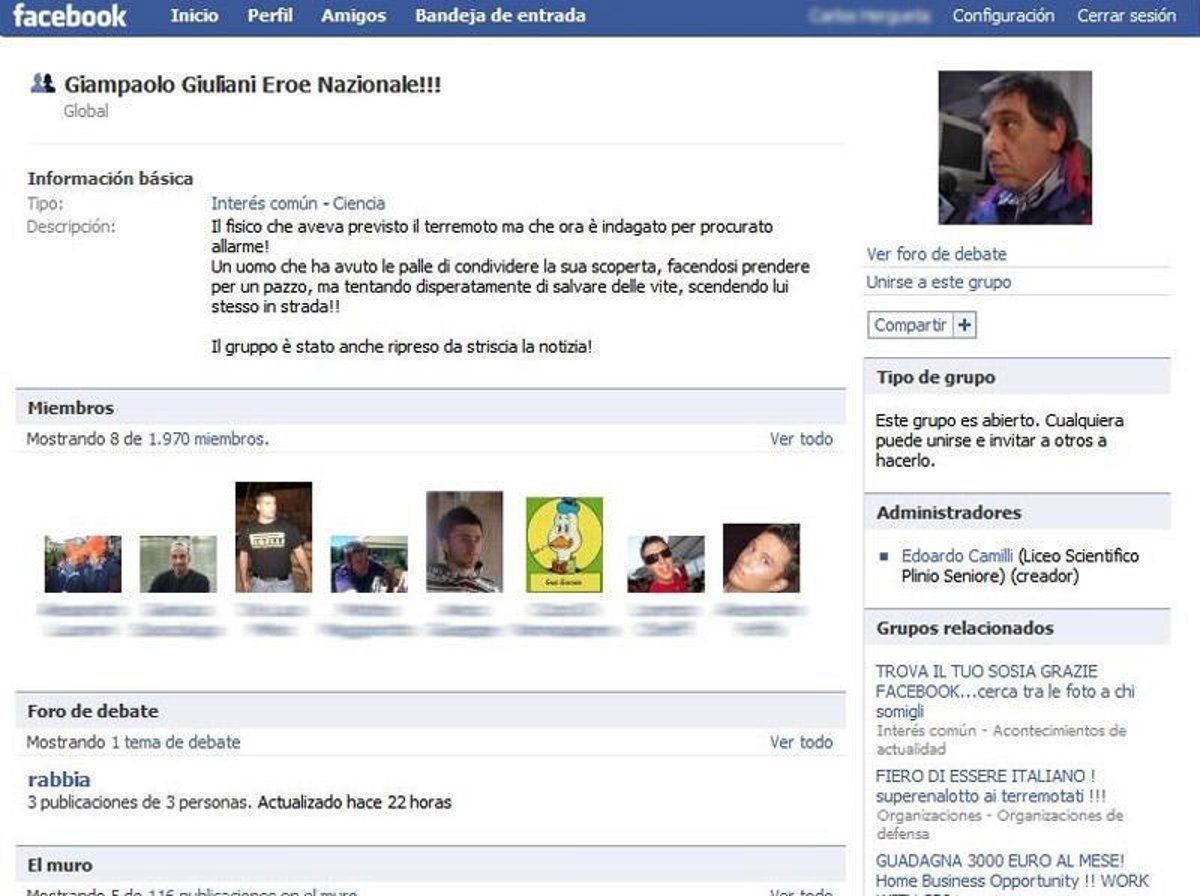Select the member wearing sunglasses thumbnail
1200x896 pixels.
coord(665,564)
